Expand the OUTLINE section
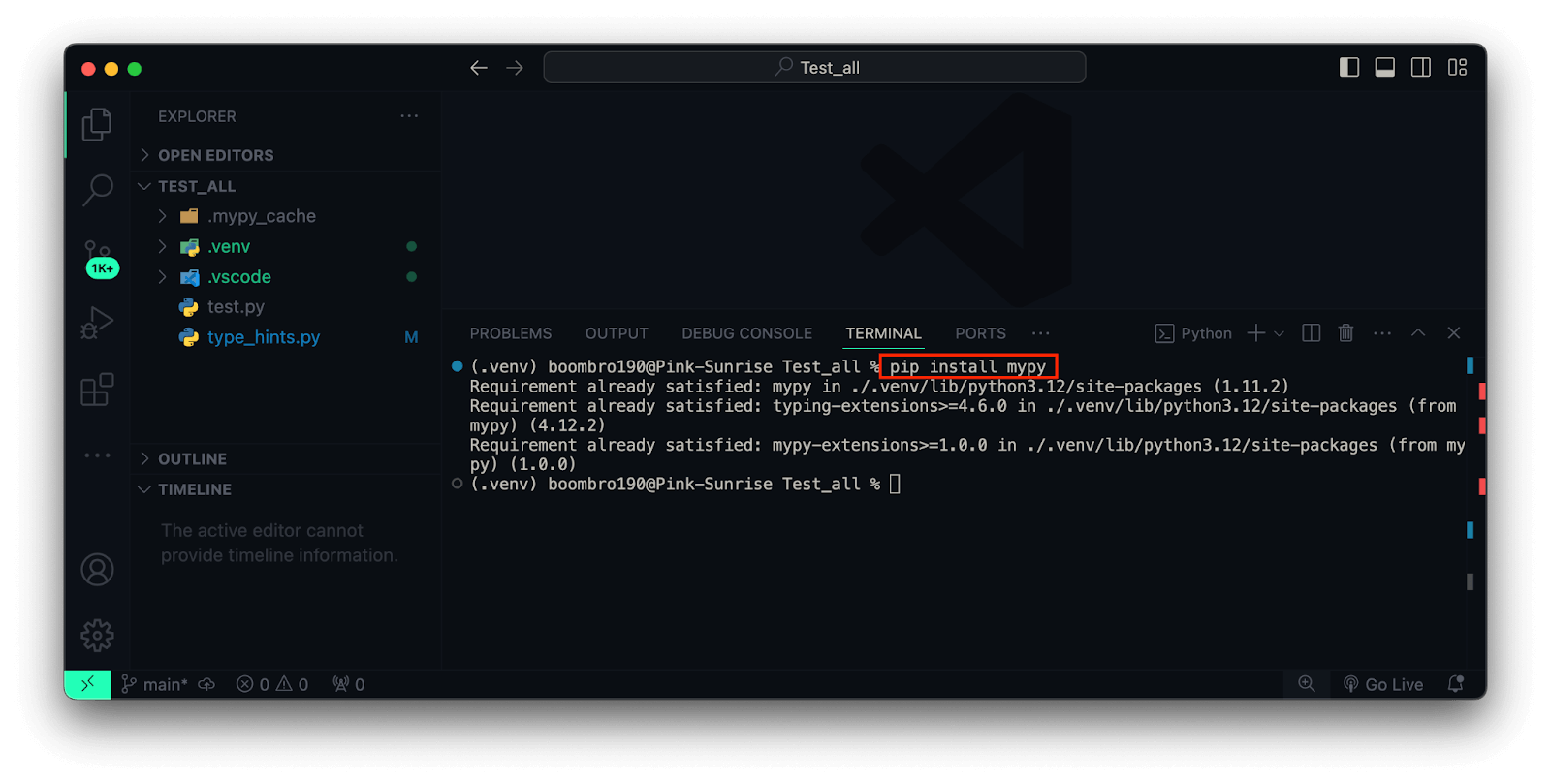Viewport: 1551px width, 784px height. [286, 458]
